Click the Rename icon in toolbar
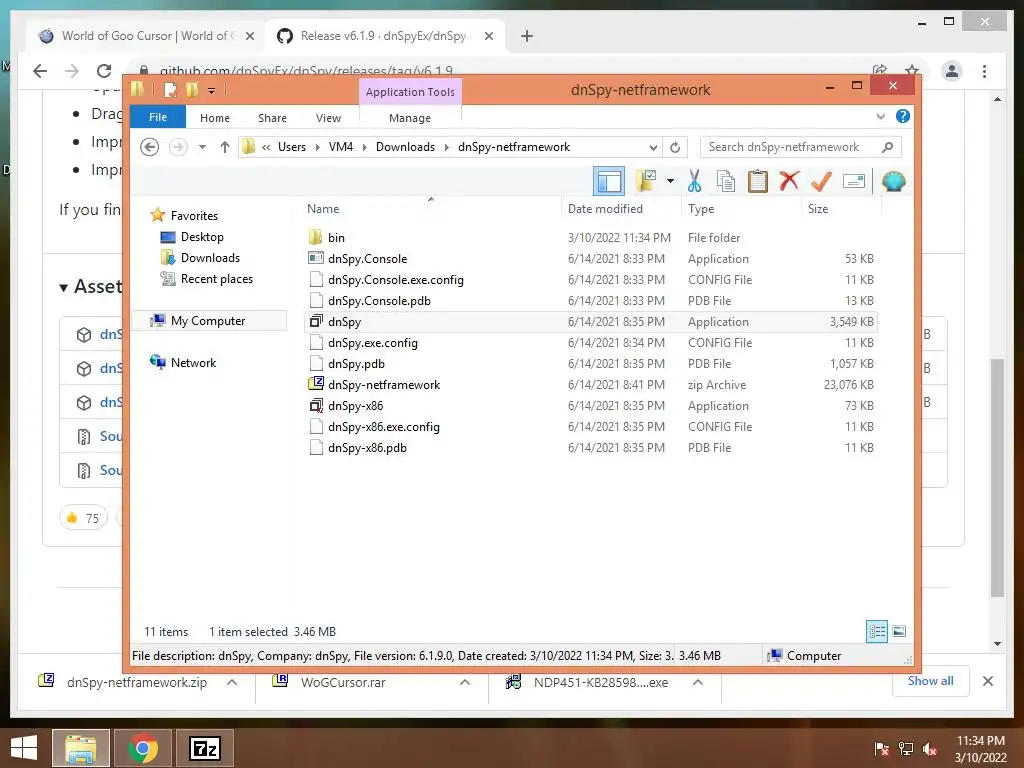The width and height of the screenshot is (1024, 768). 854,181
